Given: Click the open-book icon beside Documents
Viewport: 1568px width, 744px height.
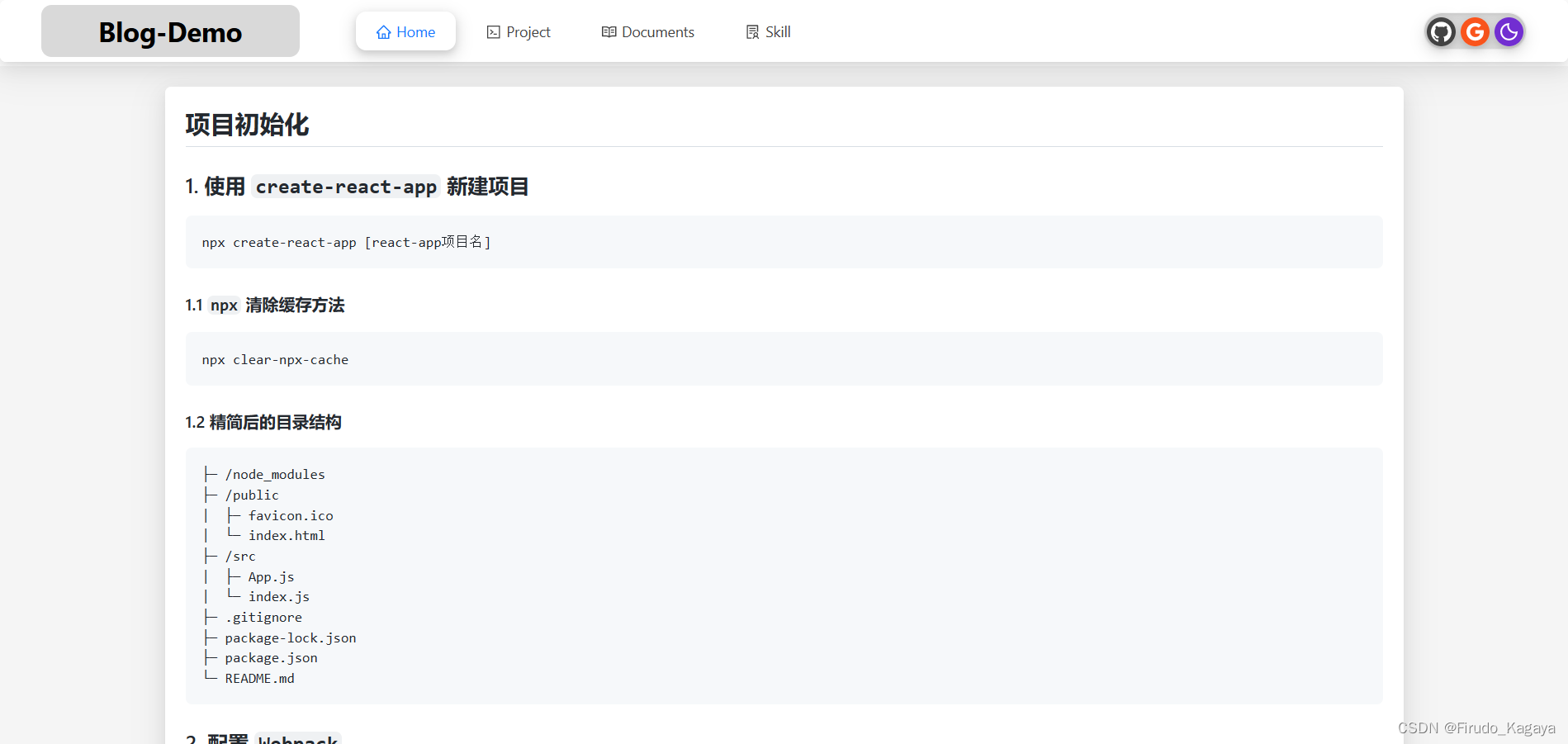Looking at the screenshot, I should [609, 31].
